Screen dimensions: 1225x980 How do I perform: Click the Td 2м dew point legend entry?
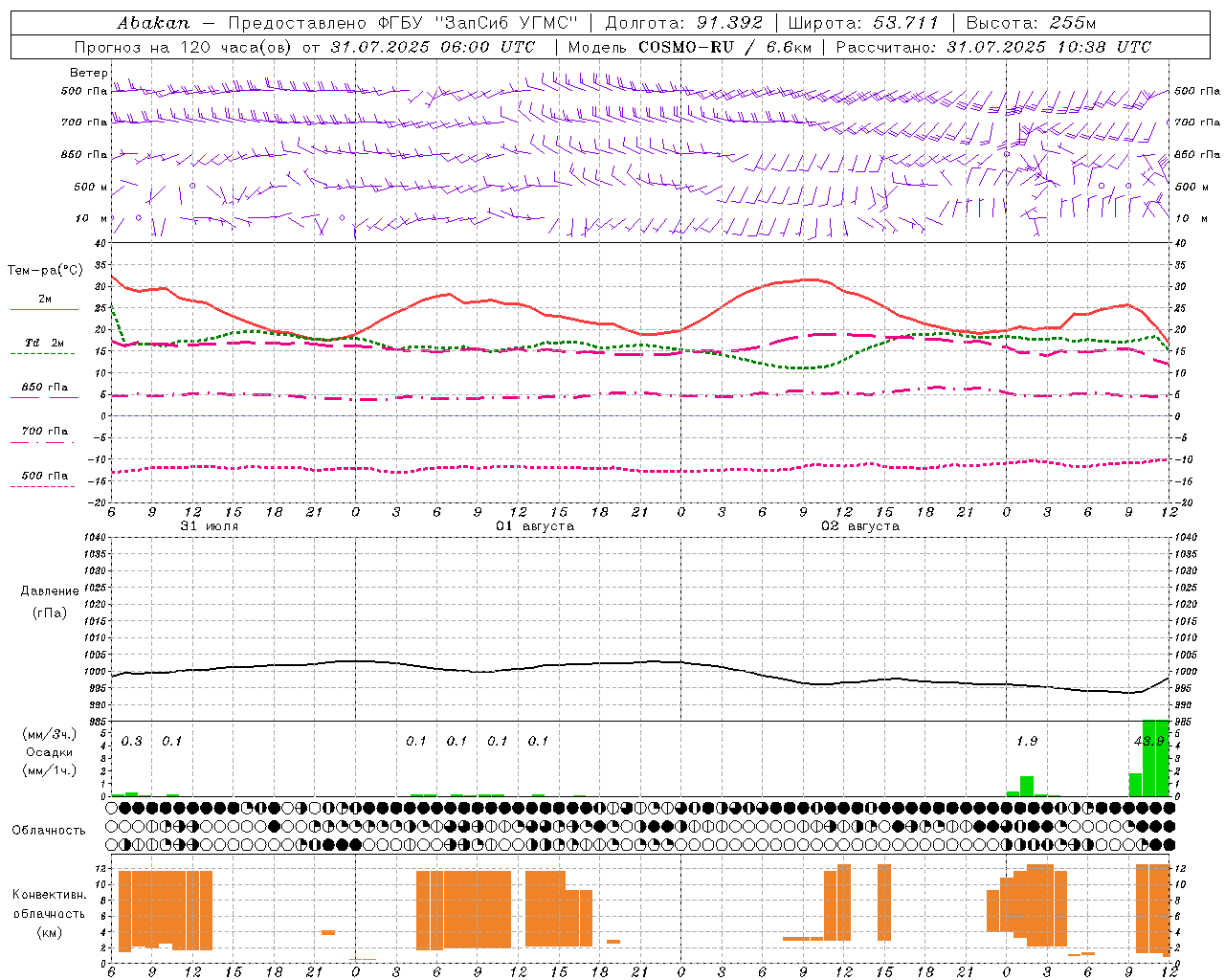coord(45,342)
